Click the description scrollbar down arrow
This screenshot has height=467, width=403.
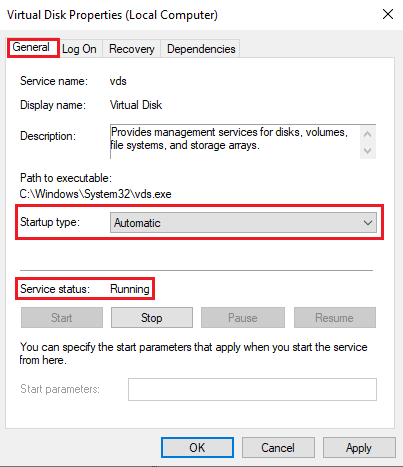click(368, 151)
